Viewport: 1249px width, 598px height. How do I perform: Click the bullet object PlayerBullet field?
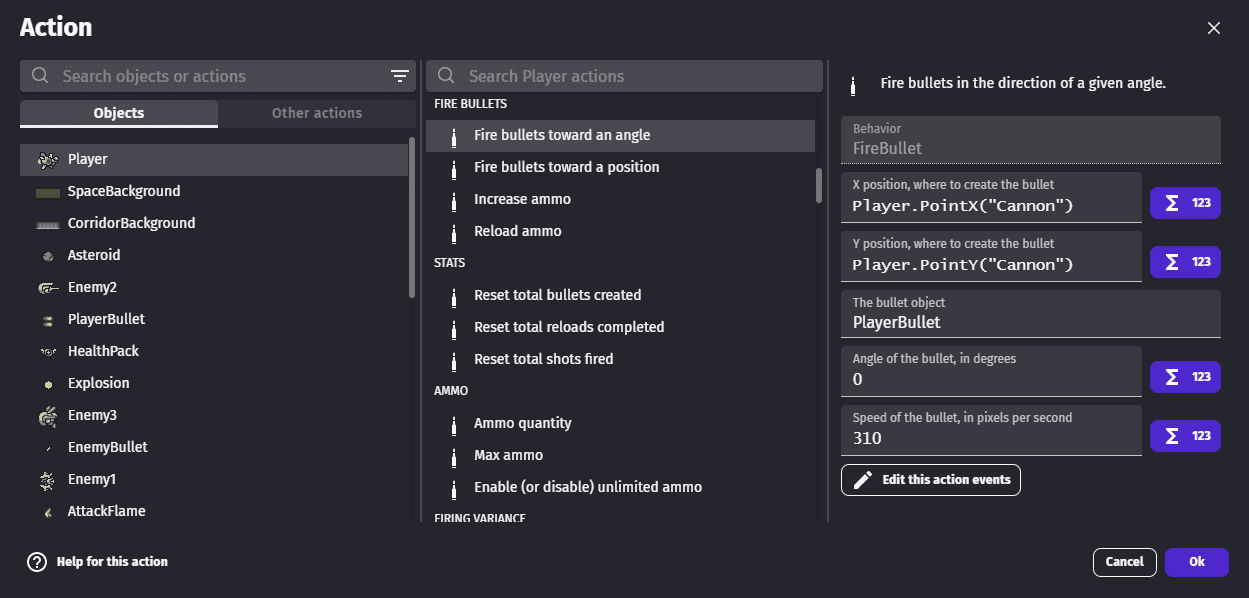[1030, 322]
